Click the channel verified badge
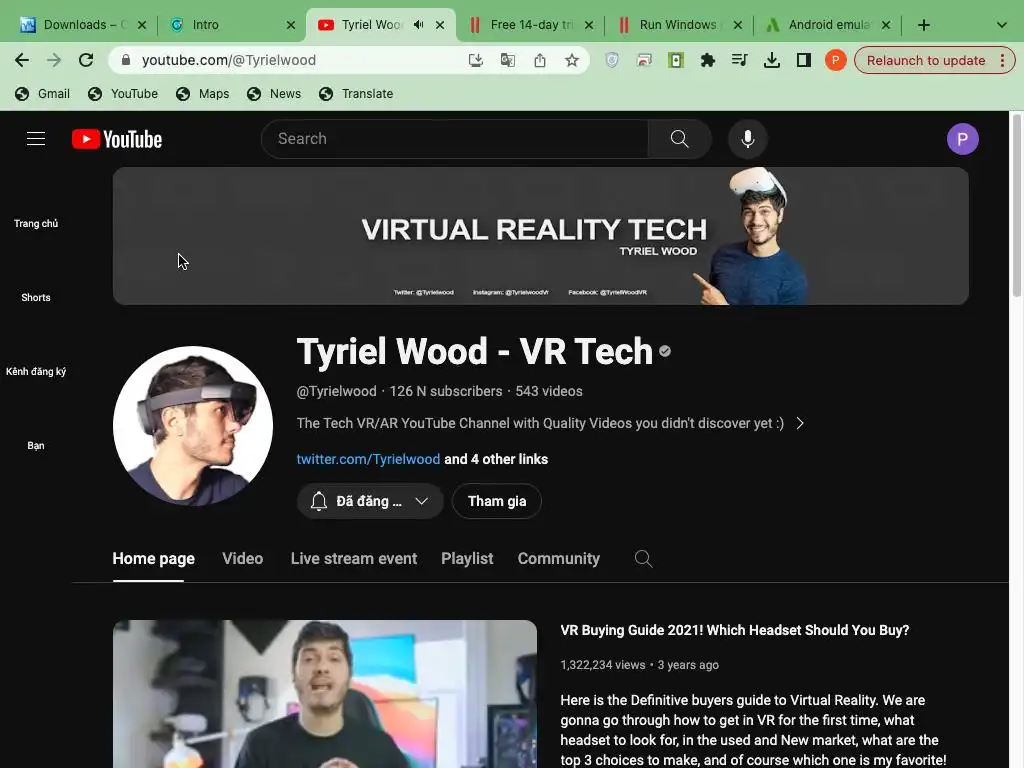 click(665, 351)
